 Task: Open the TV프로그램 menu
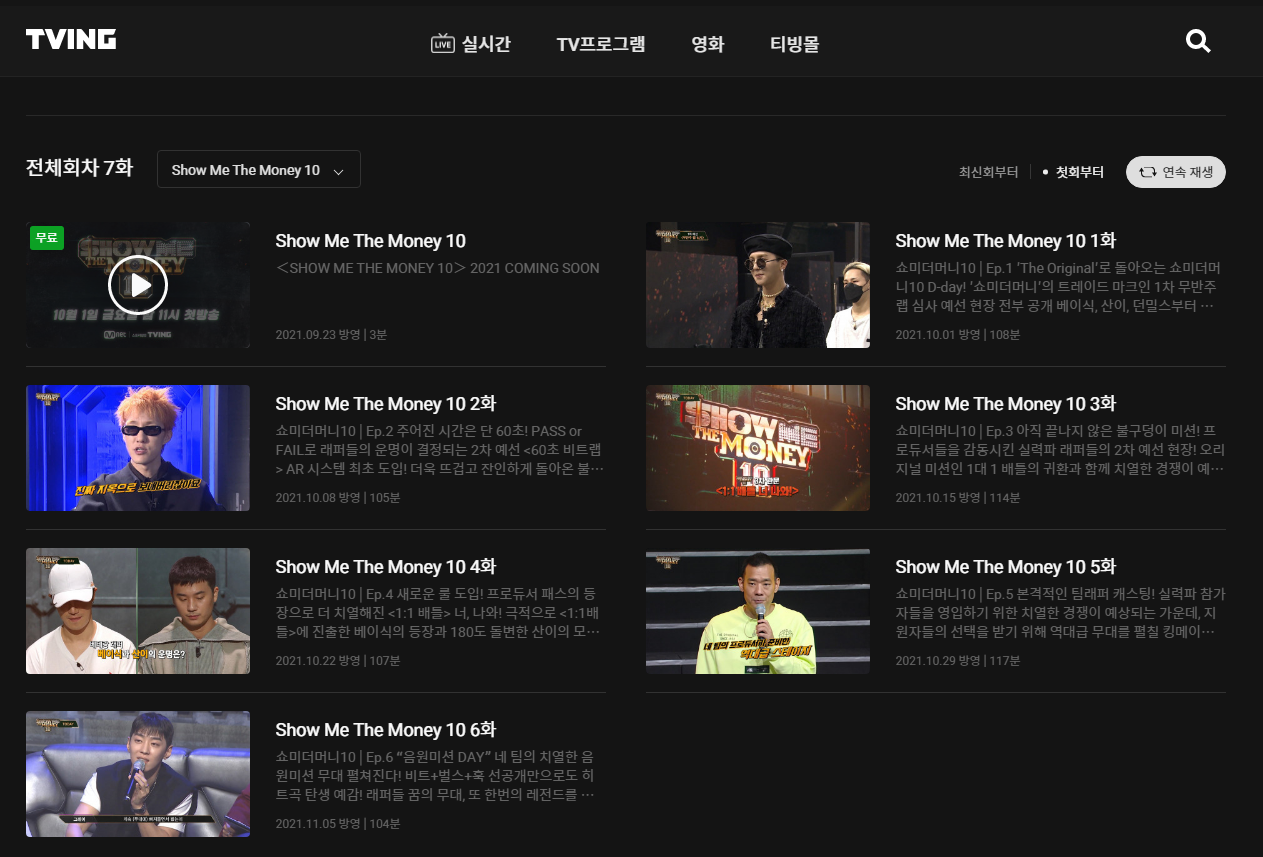click(601, 44)
